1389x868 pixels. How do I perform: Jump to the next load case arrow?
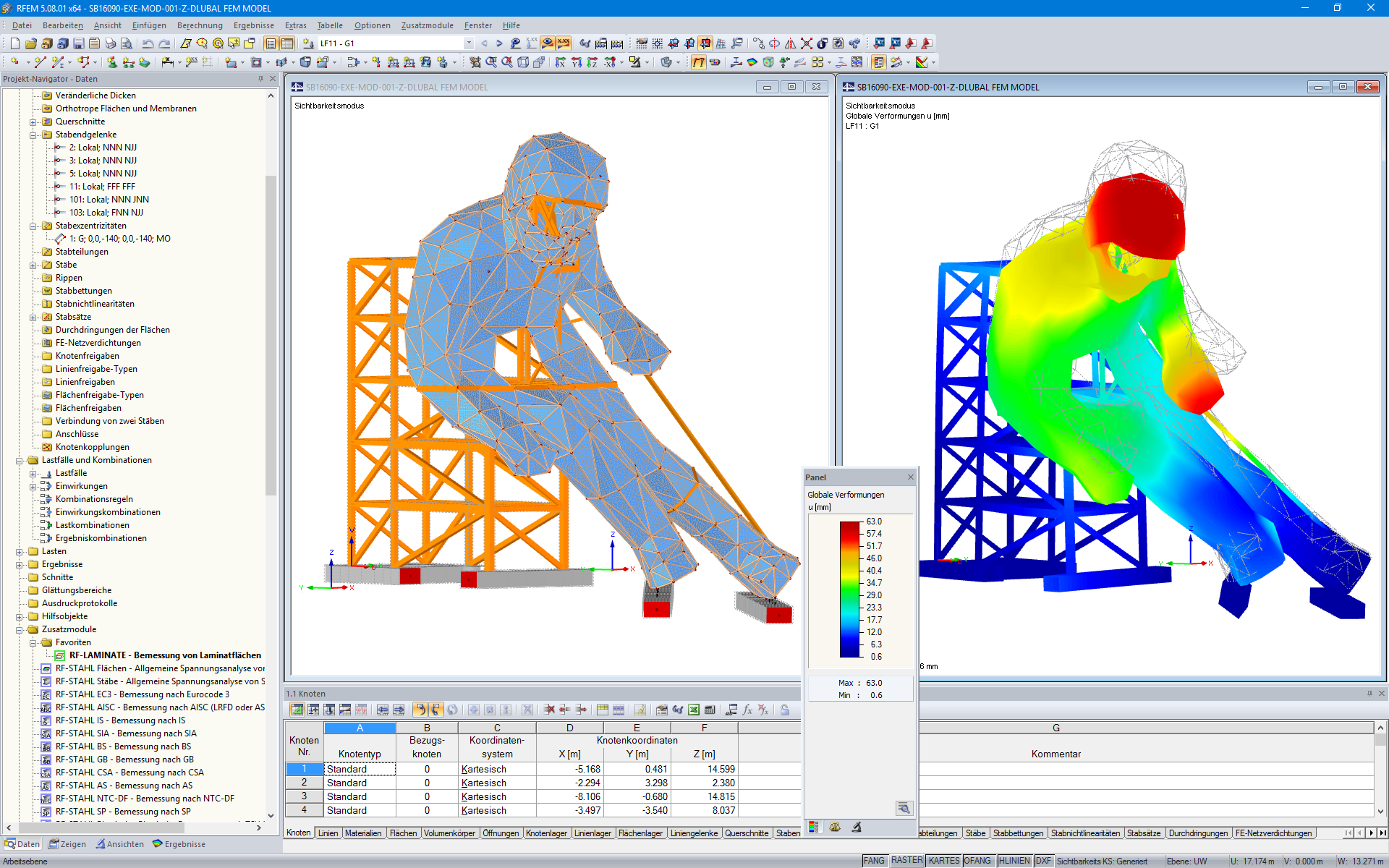[499, 43]
